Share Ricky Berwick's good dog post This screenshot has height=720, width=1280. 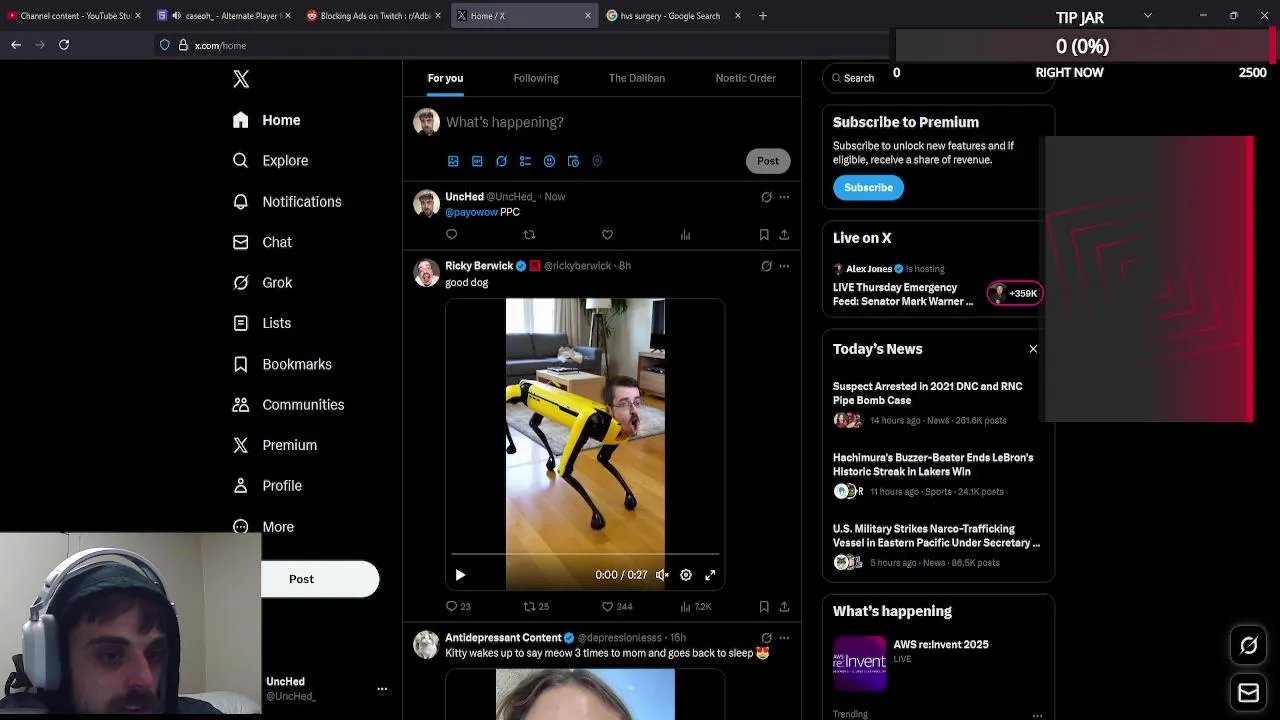(784, 606)
